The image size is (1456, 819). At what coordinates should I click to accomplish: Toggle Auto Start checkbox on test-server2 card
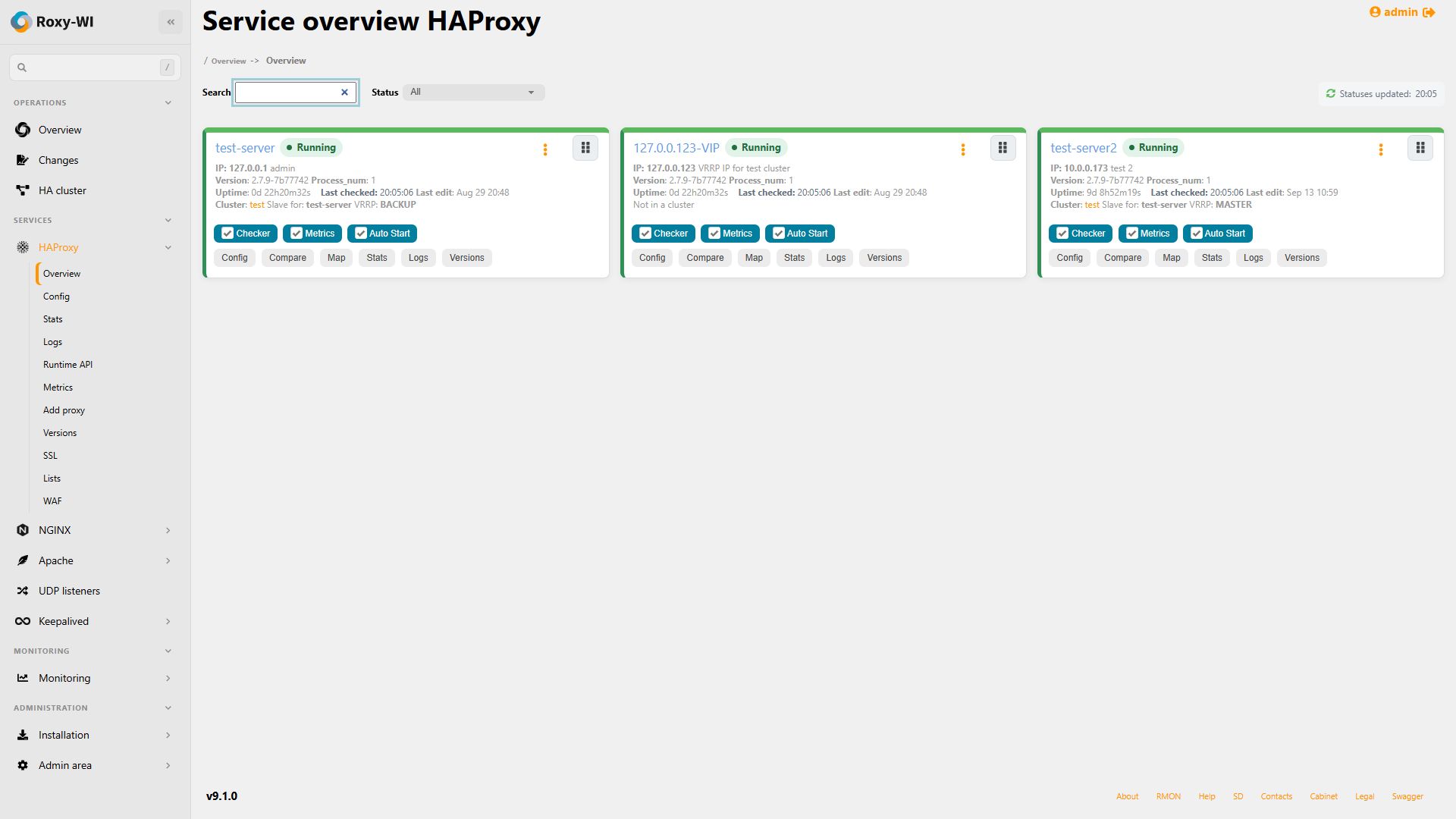[1196, 234]
